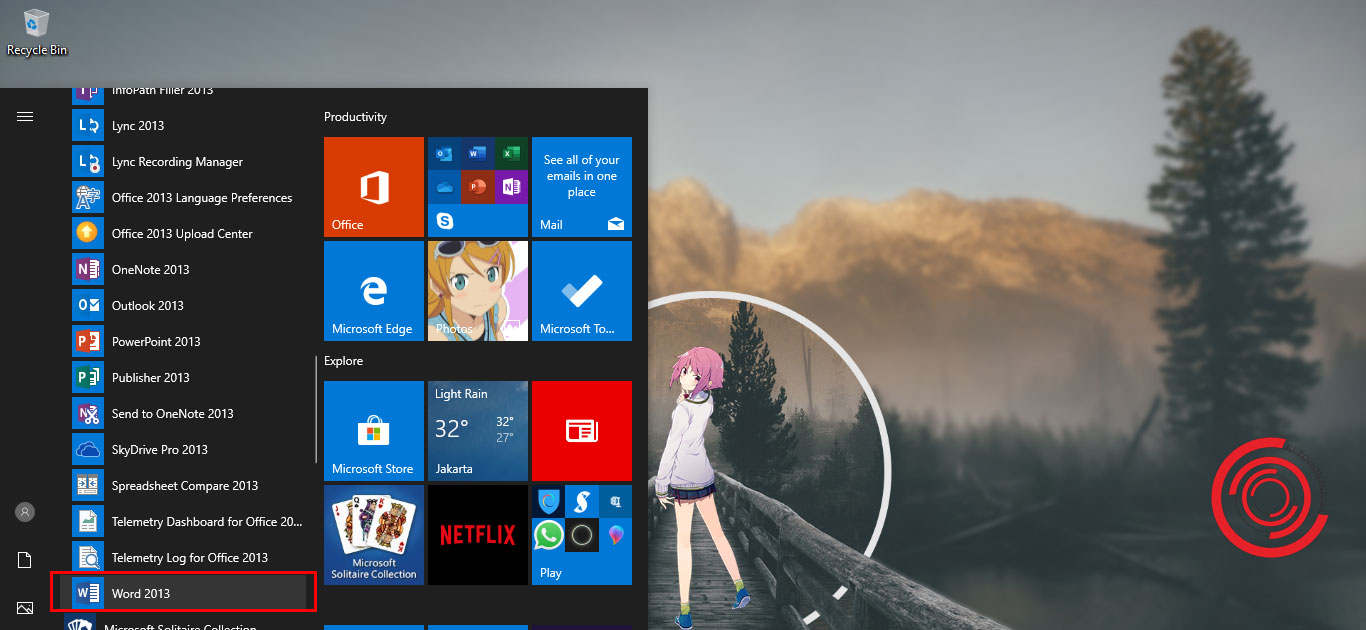The height and width of the screenshot is (630, 1366).
Task: Open the WhatsApp-labeled Play tile
Action: 581,535
